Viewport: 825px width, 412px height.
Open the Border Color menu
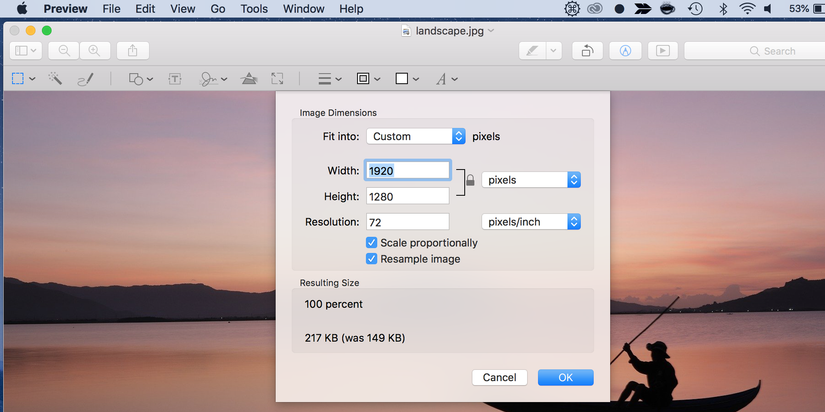(368, 79)
